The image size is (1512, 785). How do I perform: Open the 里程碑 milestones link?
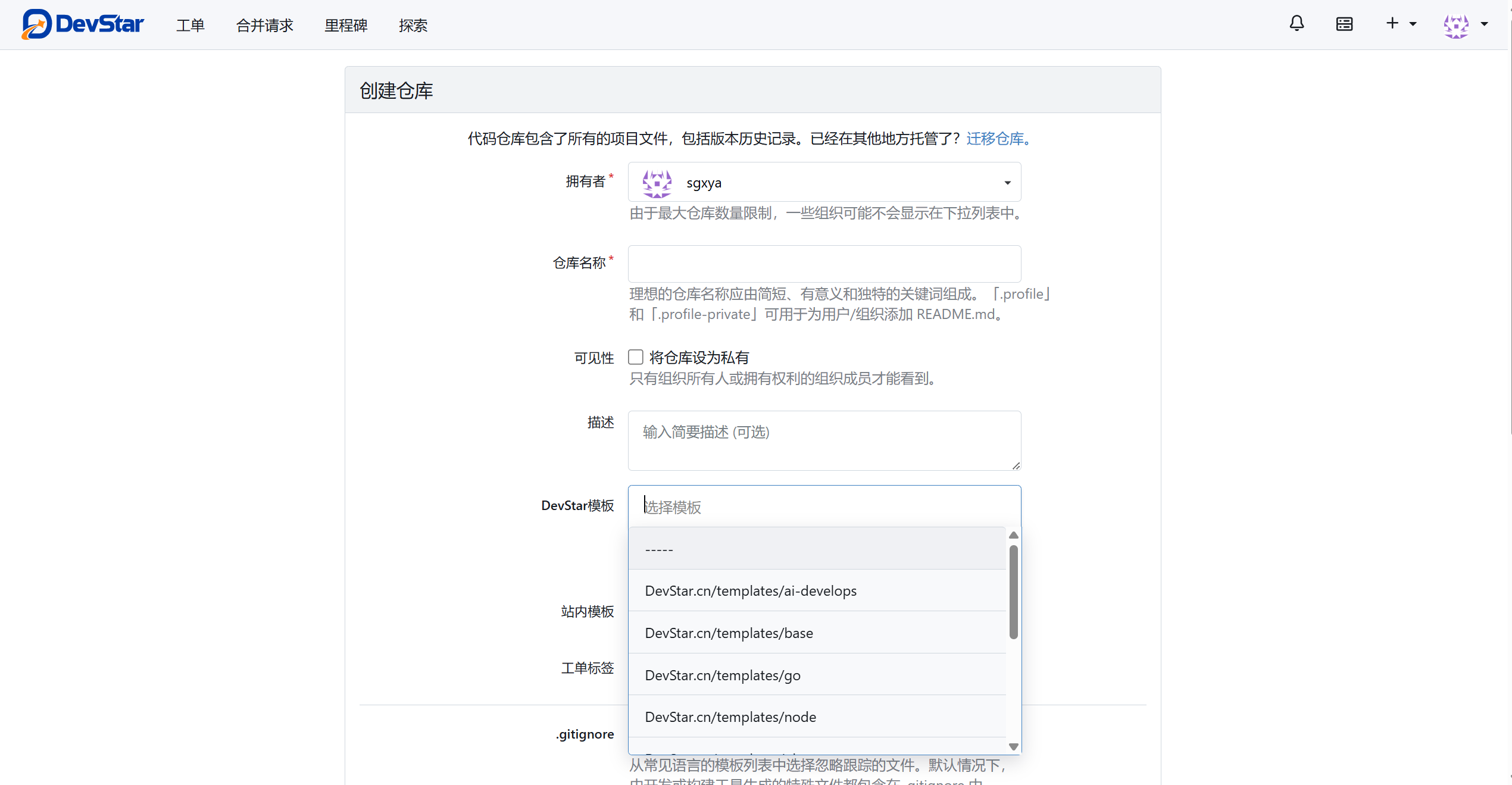pos(346,25)
